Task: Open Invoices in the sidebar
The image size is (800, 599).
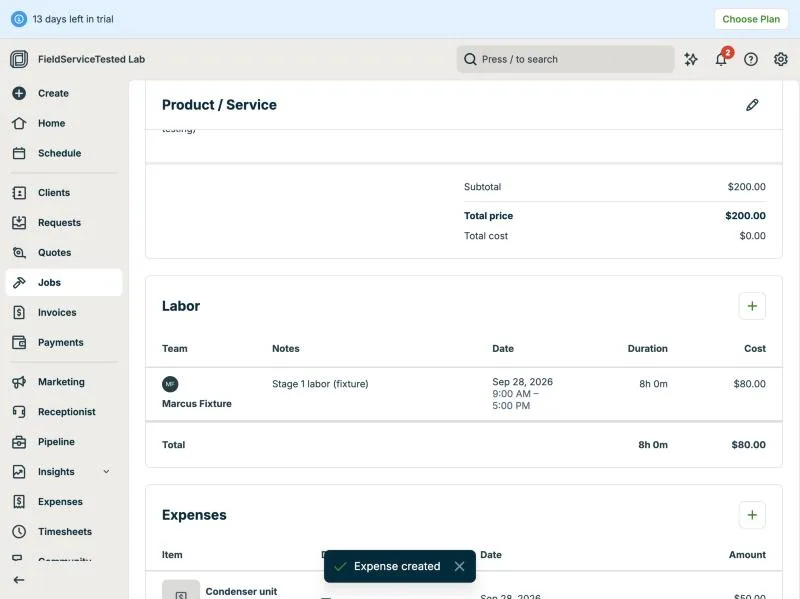Action: click(64, 312)
